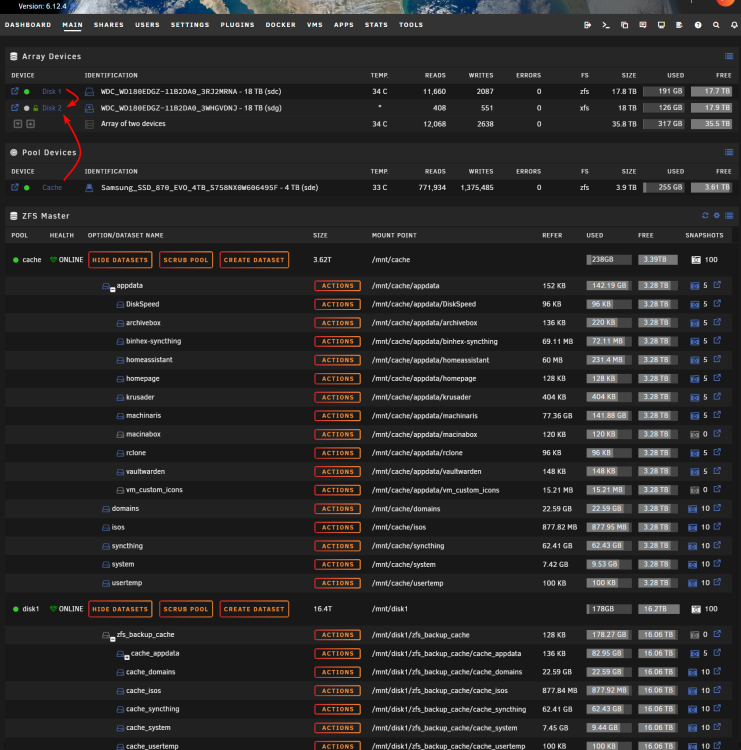The height and width of the screenshot is (750, 741).
Task: Open Disk 2 external browse icon
Action: click(15, 108)
